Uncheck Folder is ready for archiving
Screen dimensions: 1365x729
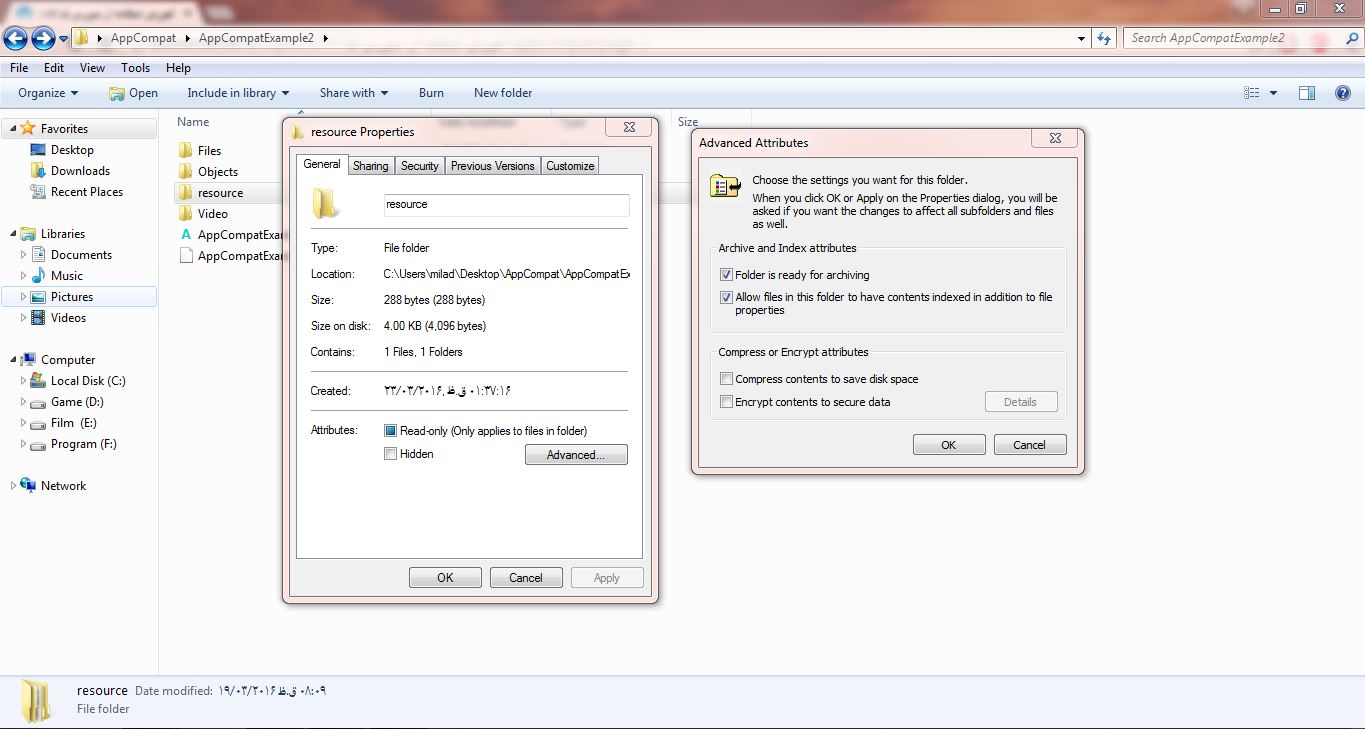click(x=727, y=275)
